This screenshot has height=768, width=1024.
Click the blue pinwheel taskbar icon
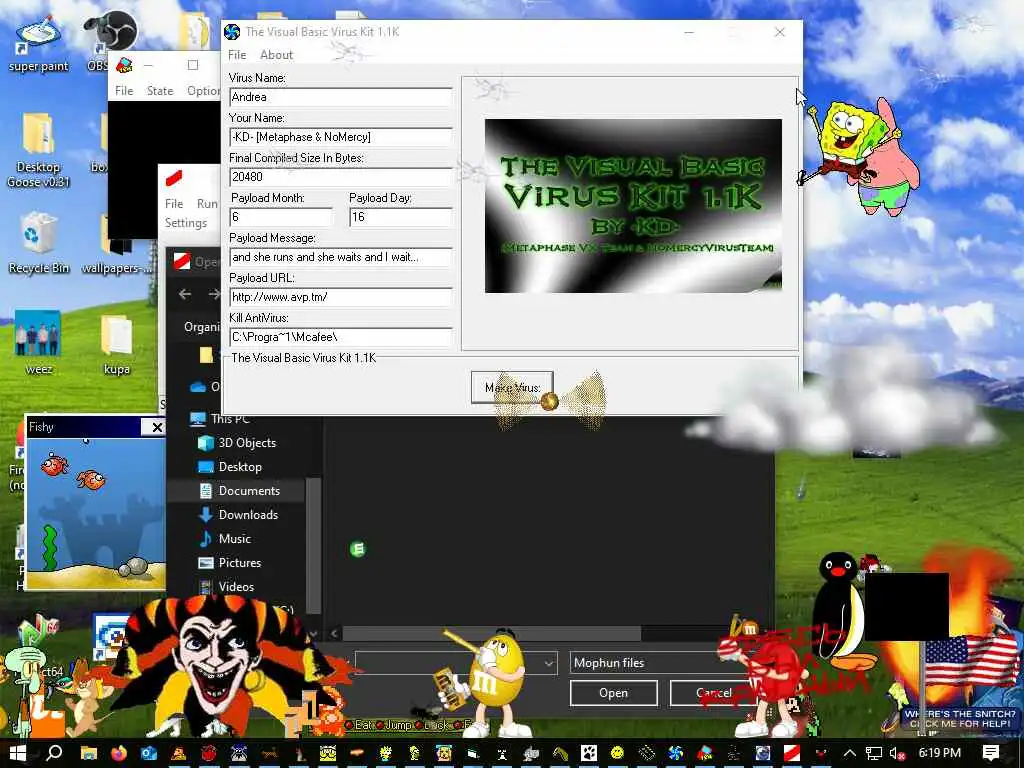point(676,753)
